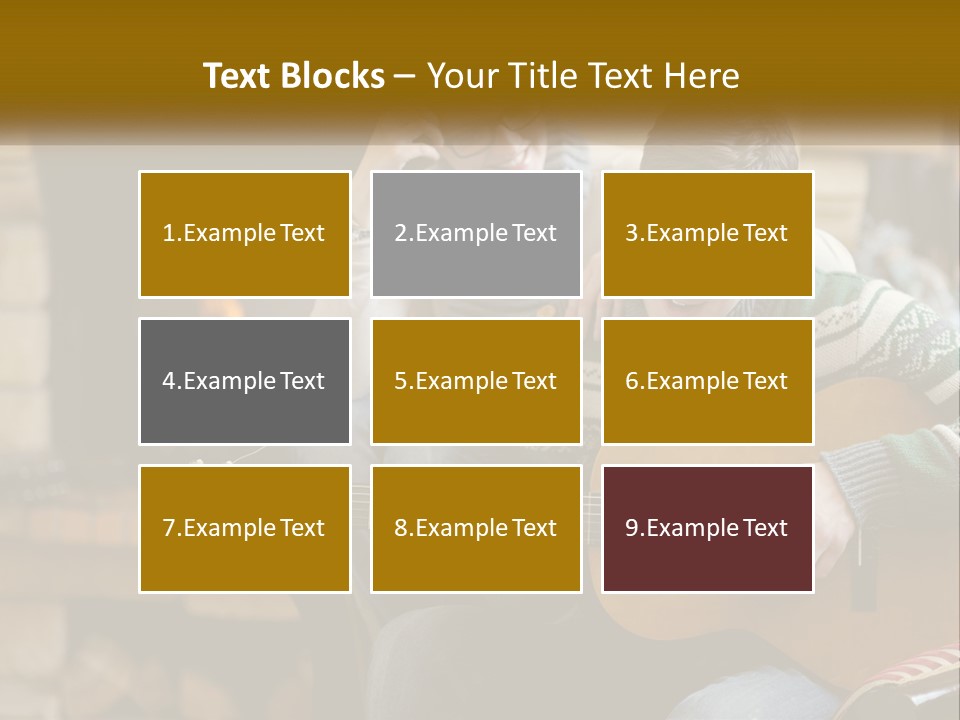Click the golden header band left of title
This screenshot has width=960, height=720.
pos(90,70)
